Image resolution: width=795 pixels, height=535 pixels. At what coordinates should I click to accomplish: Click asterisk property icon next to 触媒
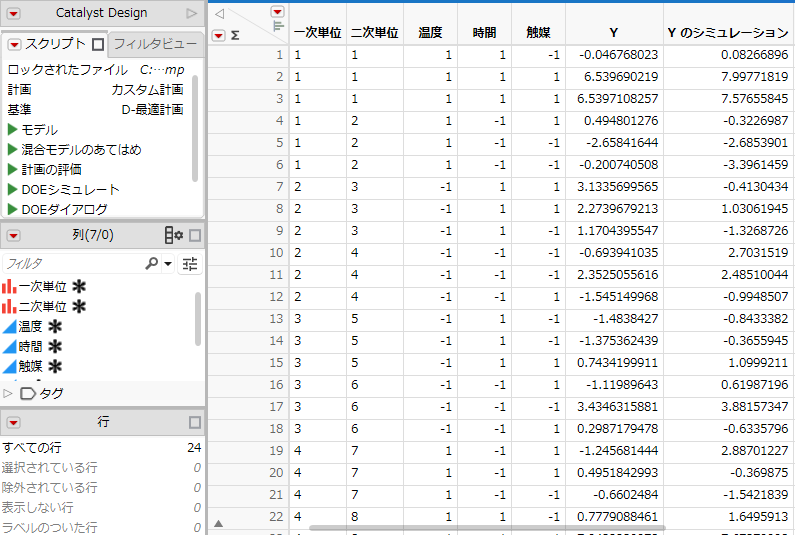[x=55, y=366]
